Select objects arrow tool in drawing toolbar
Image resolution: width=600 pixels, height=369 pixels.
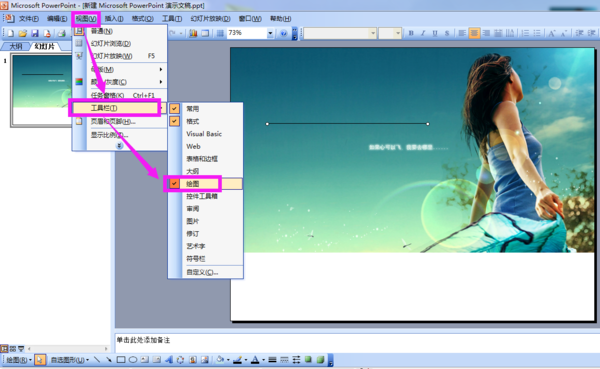tap(40, 359)
